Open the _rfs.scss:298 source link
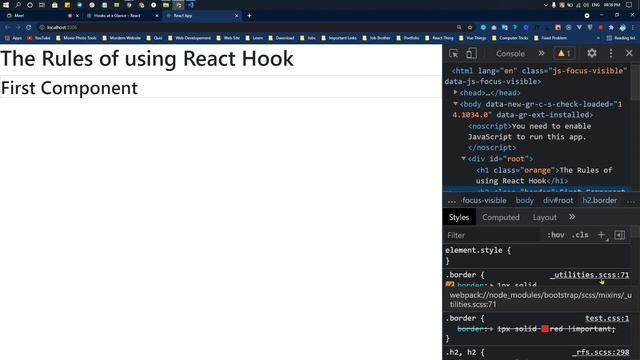Viewport: 640px width, 360px height. [600, 352]
